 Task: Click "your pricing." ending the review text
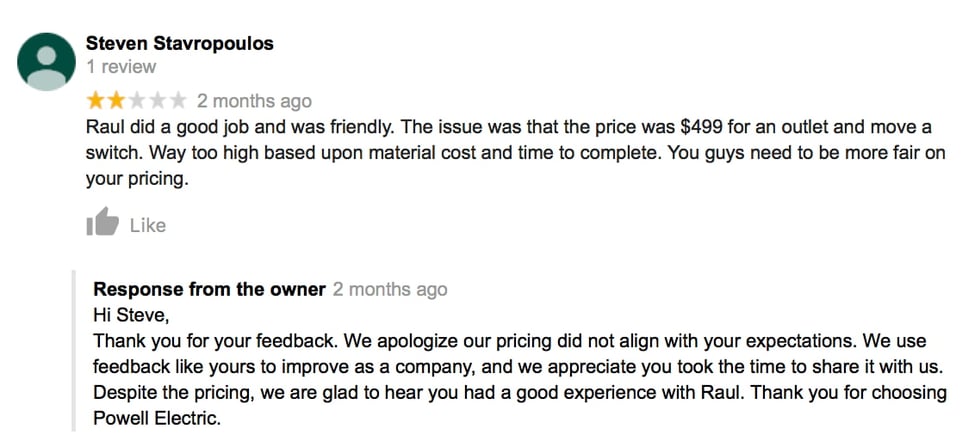point(137,180)
